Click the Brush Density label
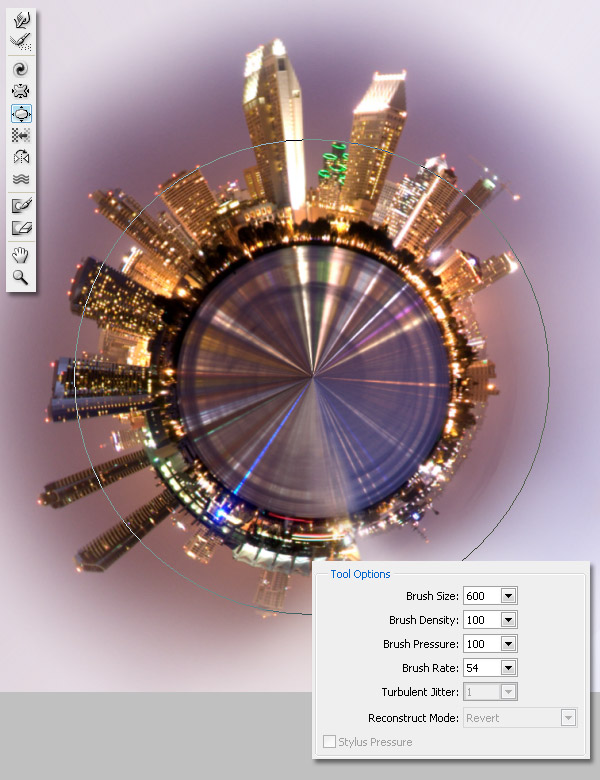 (424, 620)
